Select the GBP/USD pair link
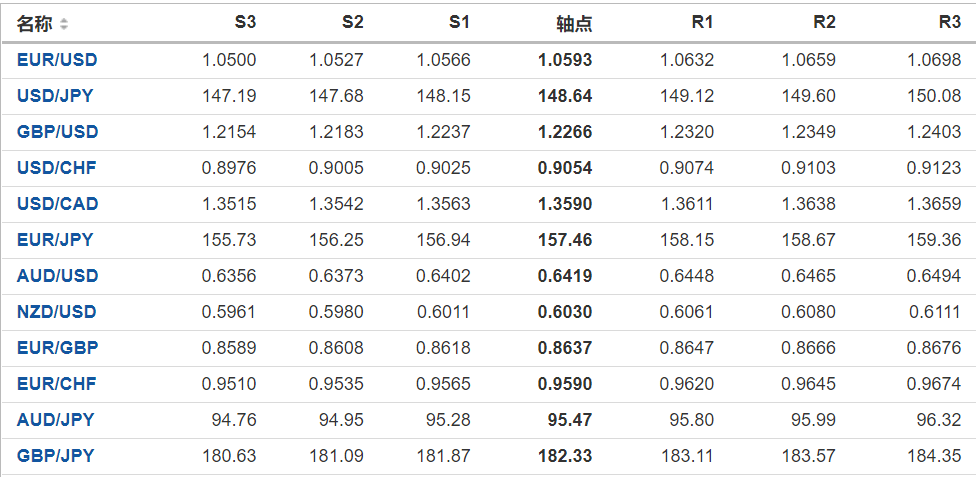Viewport: 976px width, 477px height. click(57, 132)
